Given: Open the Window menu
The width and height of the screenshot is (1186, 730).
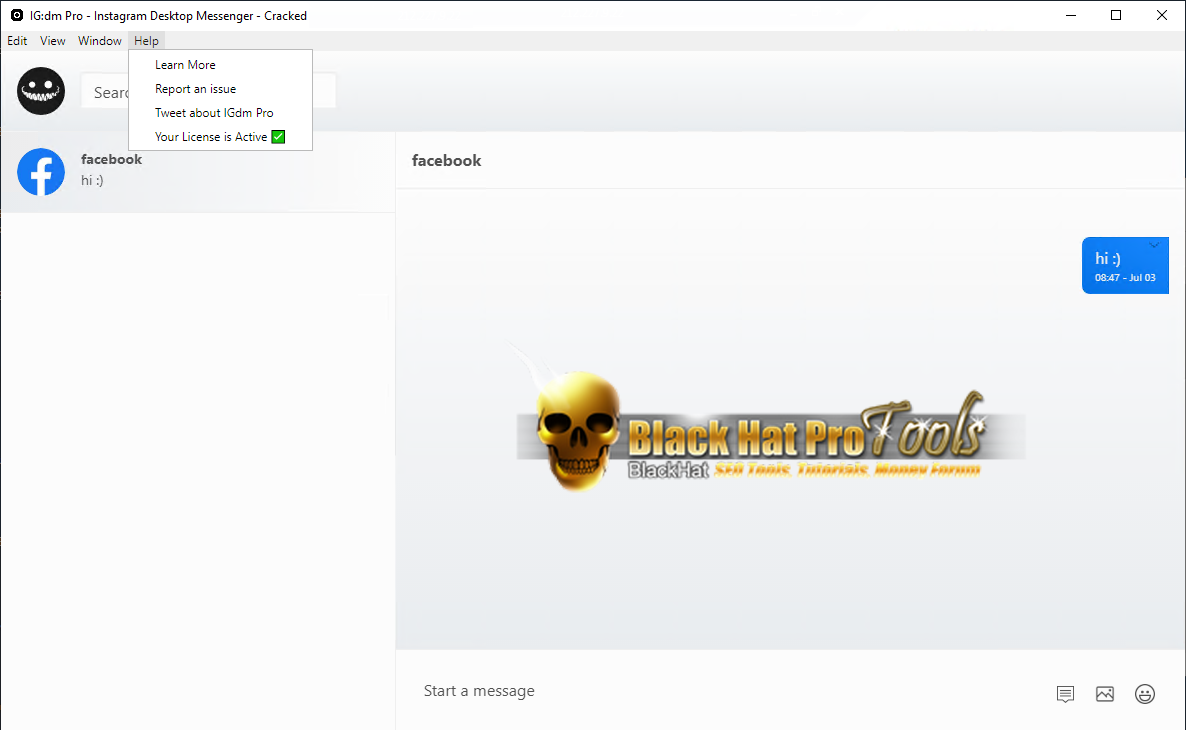Looking at the screenshot, I should tap(99, 41).
